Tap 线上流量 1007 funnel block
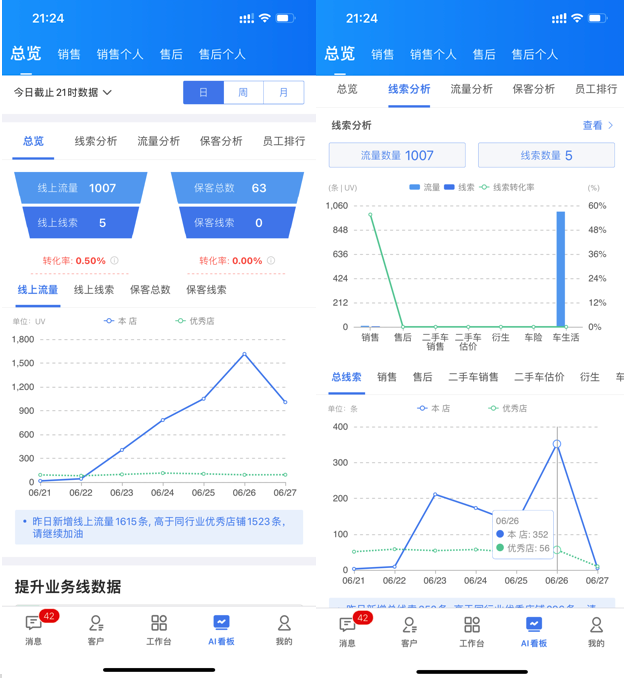 coord(81,188)
